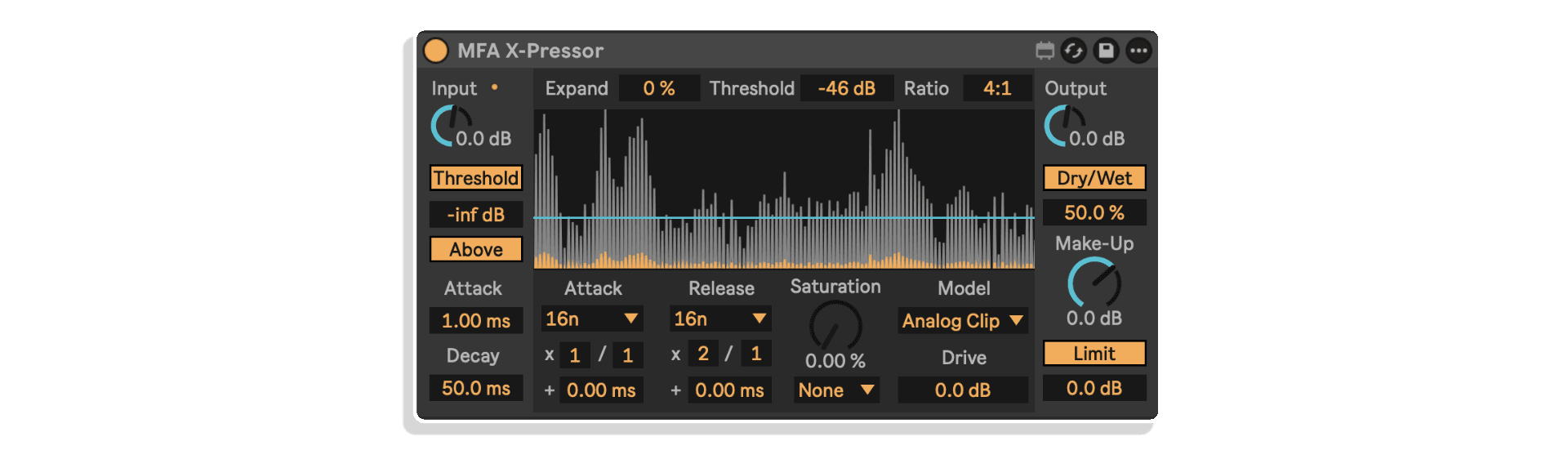
Task: Click the Output 0.0 dB value
Action: [1097, 139]
